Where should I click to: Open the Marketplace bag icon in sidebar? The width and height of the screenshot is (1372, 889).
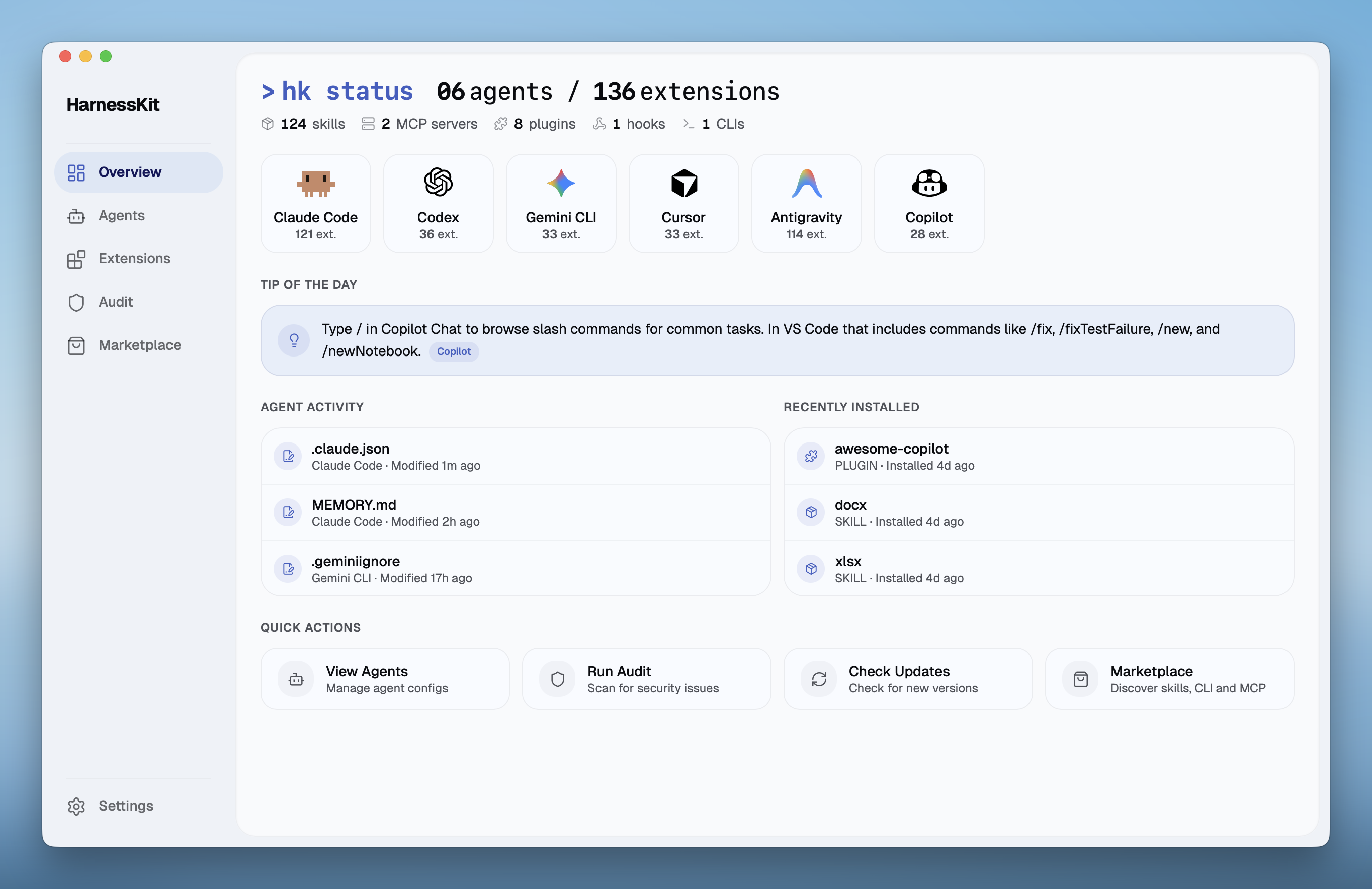(x=76, y=345)
